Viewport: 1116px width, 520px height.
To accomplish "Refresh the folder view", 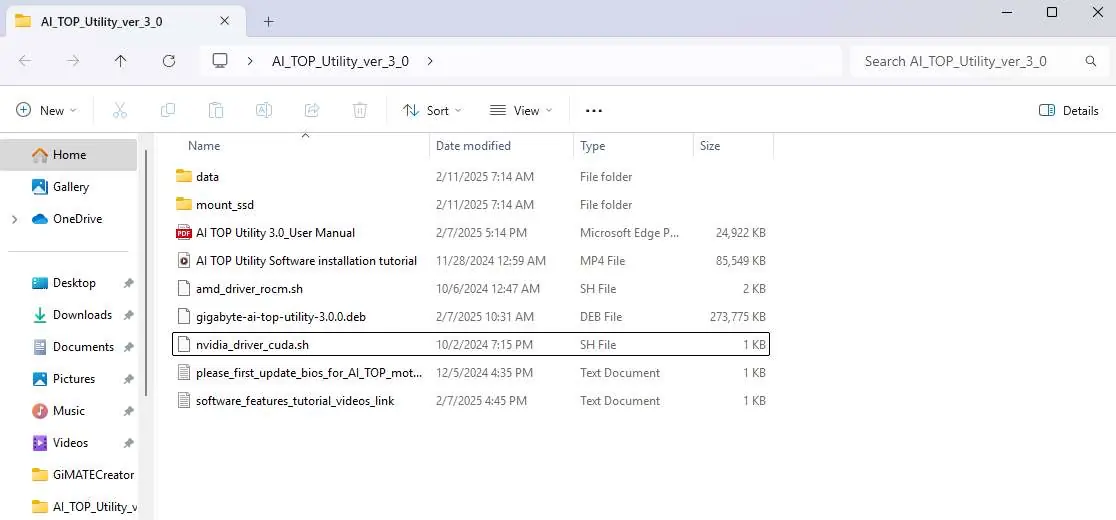I will click(169, 61).
